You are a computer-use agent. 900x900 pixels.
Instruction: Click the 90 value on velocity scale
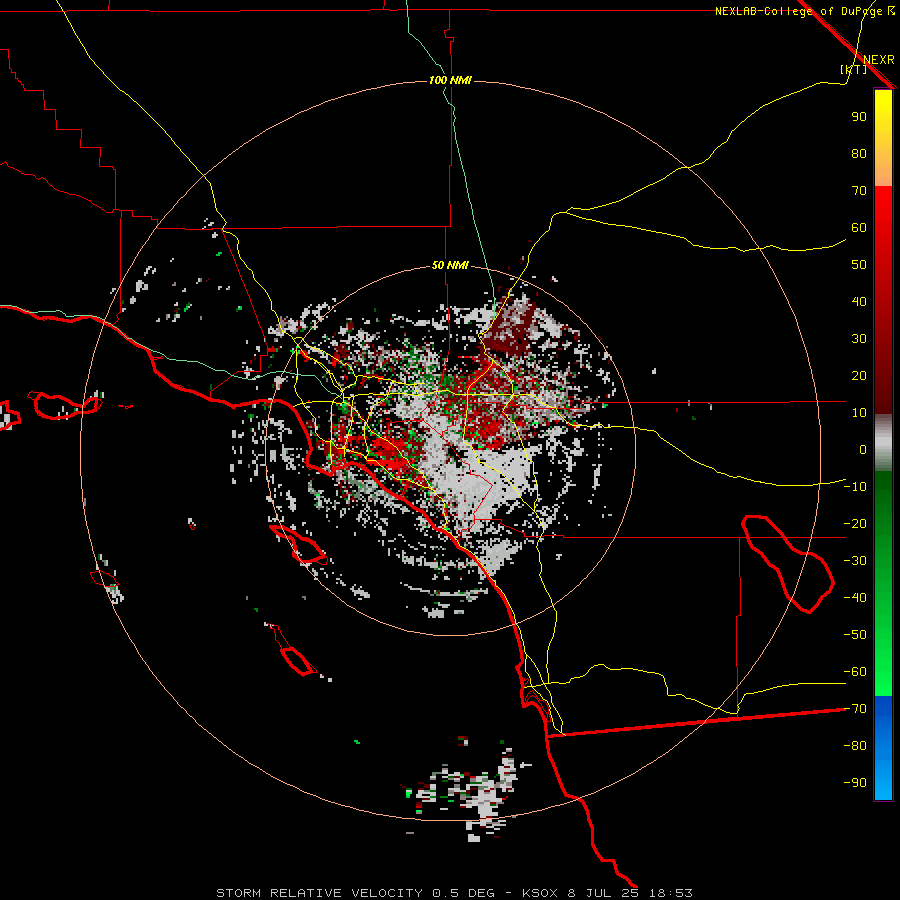tap(859, 117)
